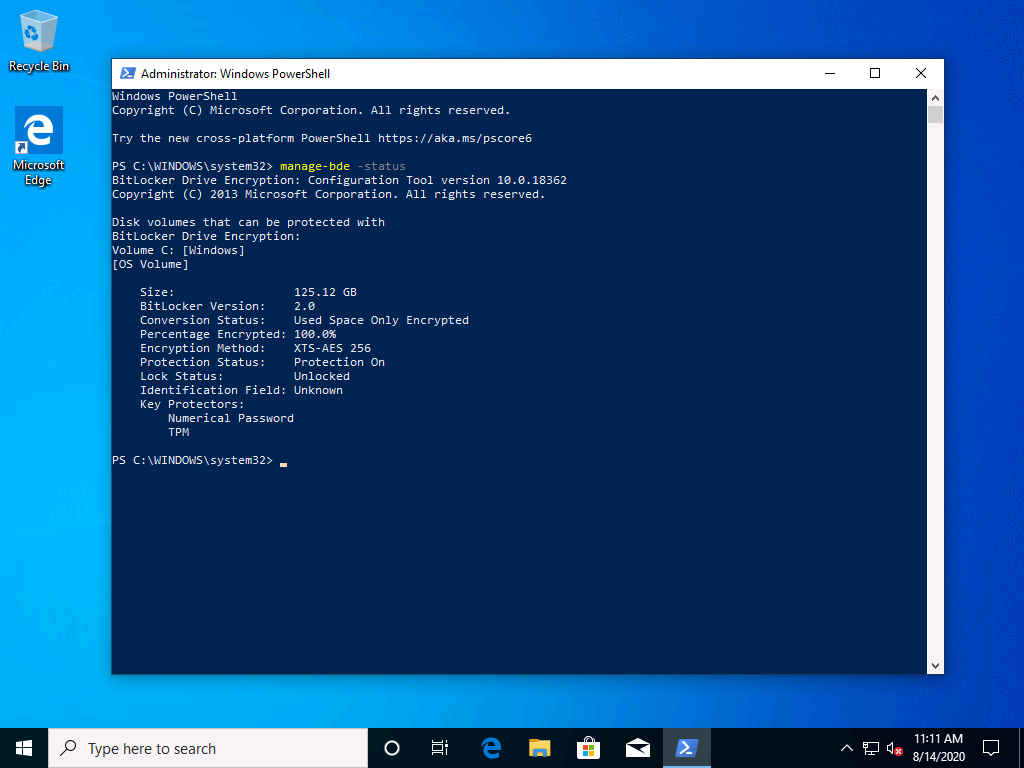Open Task View from the taskbar
The width and height of the screenshot is (1024, 768).
[x=440, y=748]
